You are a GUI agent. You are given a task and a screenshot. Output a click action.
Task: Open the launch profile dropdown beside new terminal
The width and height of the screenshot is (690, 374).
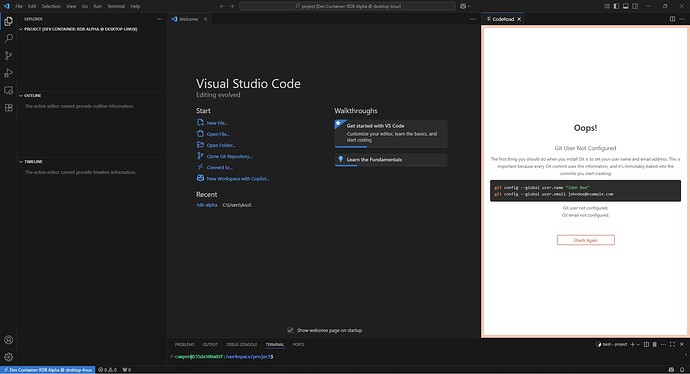tap(638, 345)
